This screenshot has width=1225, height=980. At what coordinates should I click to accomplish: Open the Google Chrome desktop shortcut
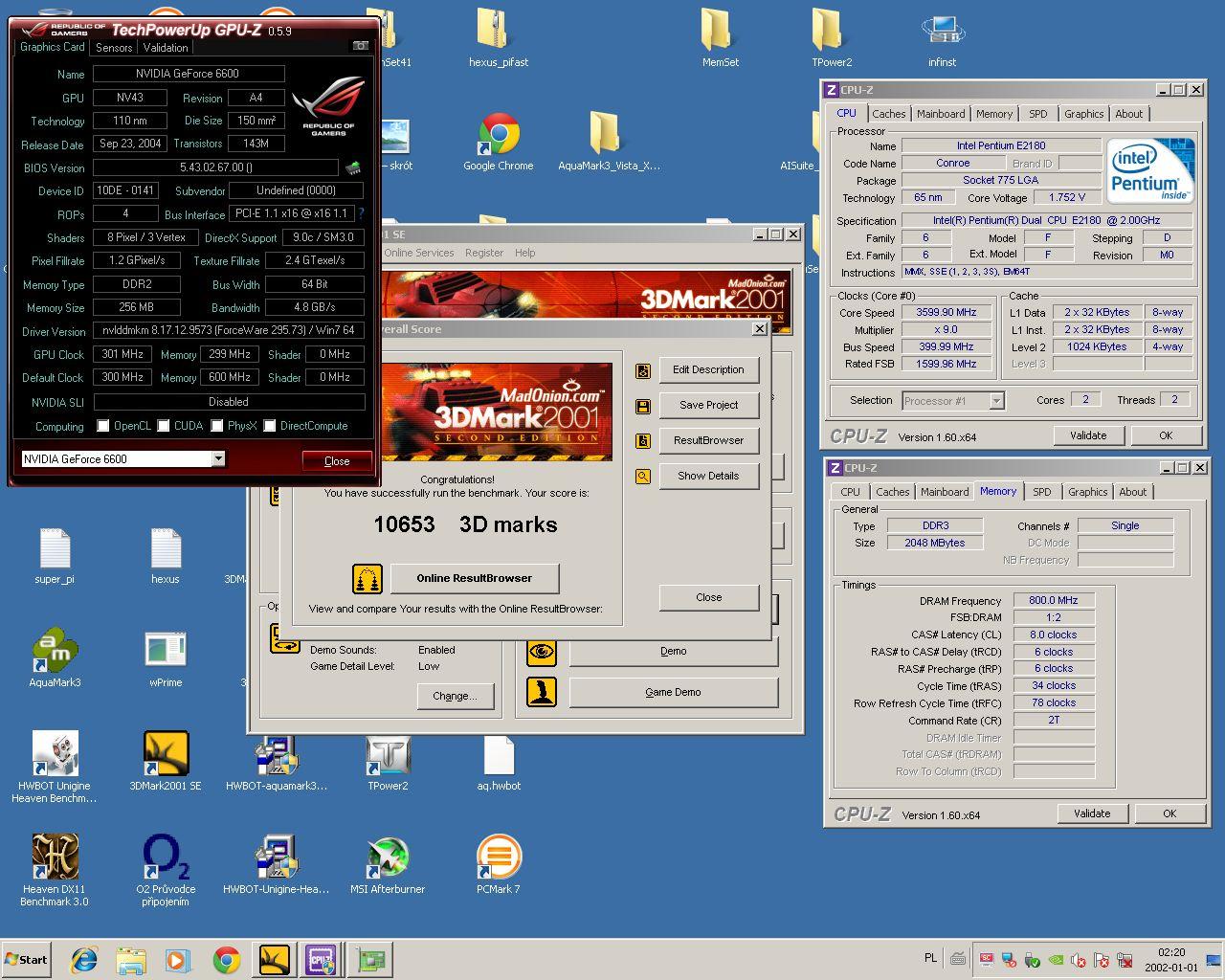coord(499,142)
